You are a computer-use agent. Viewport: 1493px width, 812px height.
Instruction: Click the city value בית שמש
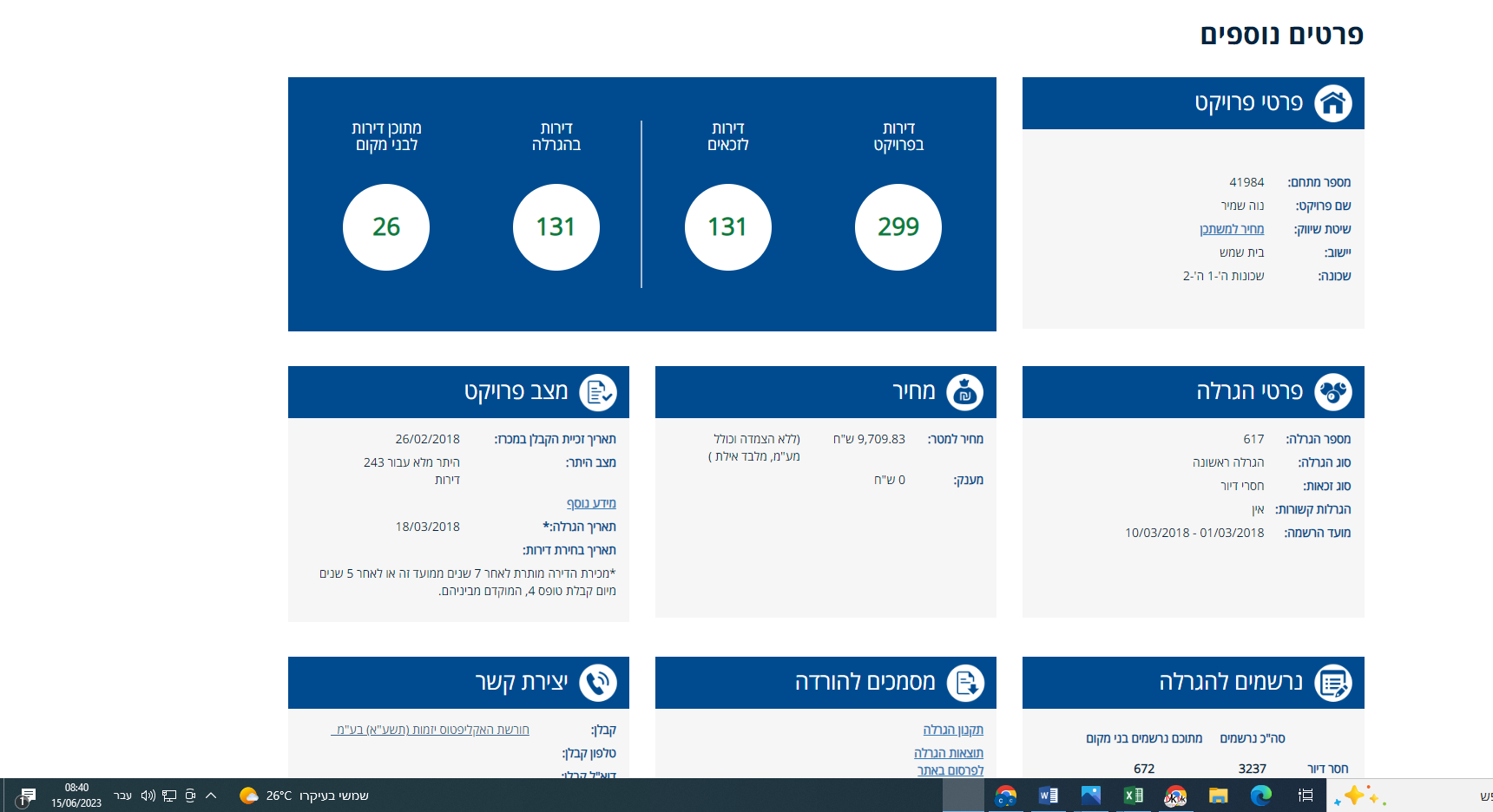click(1241, 252)
